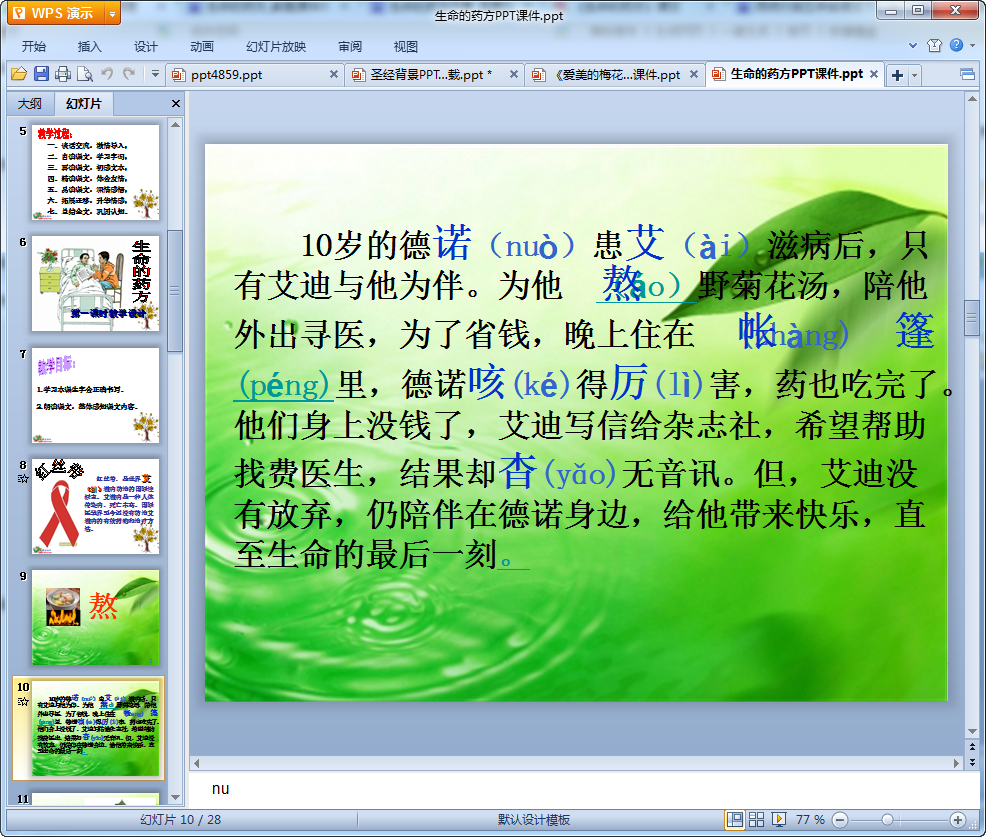The image size is (986, 837).
Task: Switch to slide sorter view icon
Action: click(756, 819)
